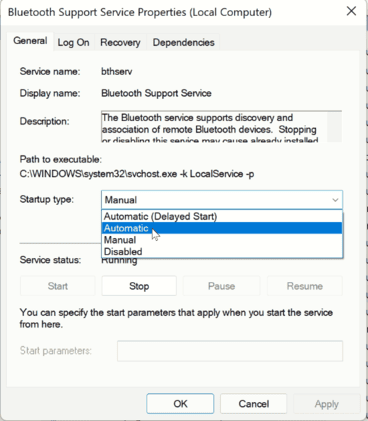Click the svchost.exe executable path text

pyautogui.click(x=137, y=174)
